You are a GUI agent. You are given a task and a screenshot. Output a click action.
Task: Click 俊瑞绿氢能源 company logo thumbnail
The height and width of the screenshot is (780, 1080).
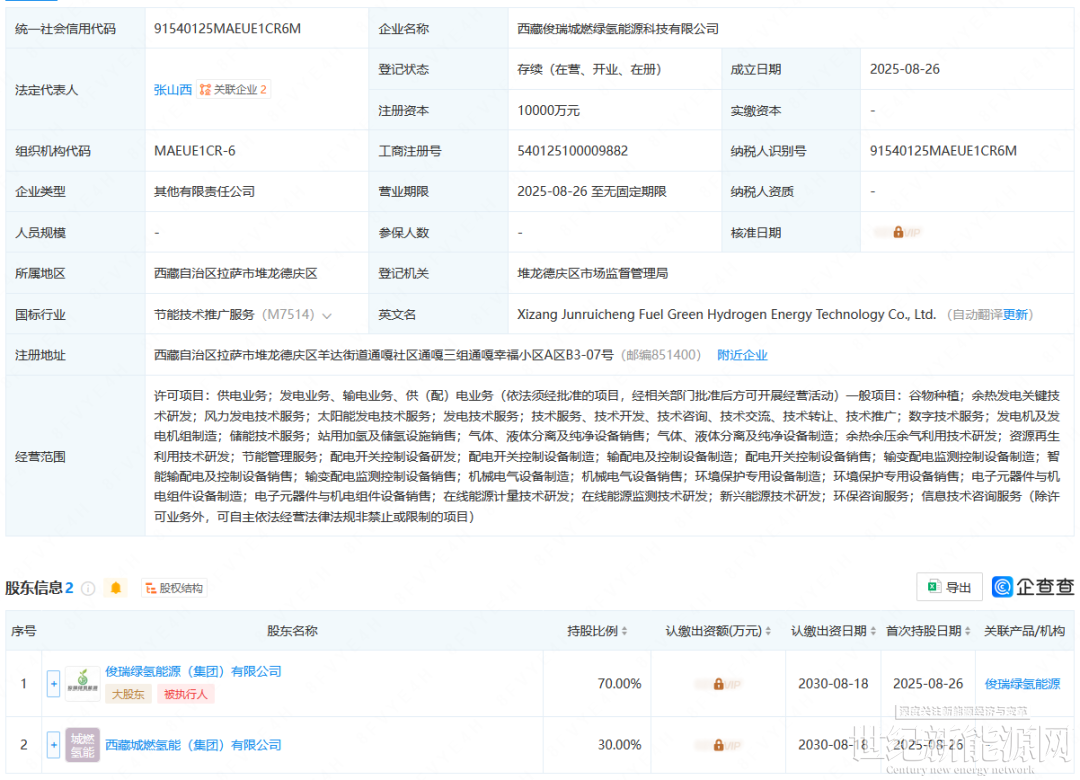82,684
